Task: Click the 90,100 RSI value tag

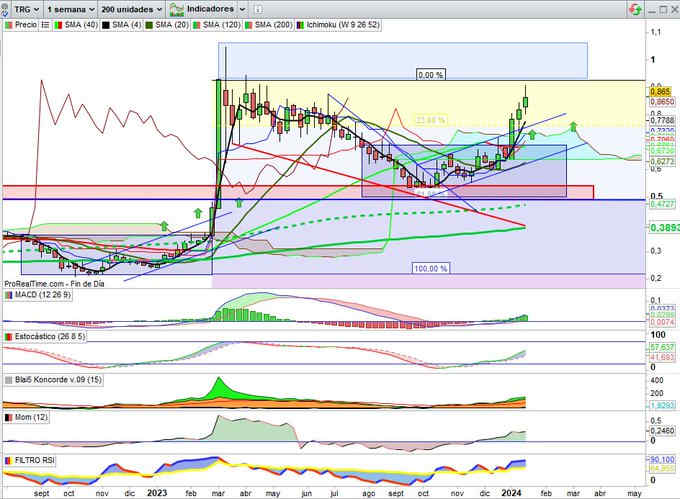Action: [662, 460]
